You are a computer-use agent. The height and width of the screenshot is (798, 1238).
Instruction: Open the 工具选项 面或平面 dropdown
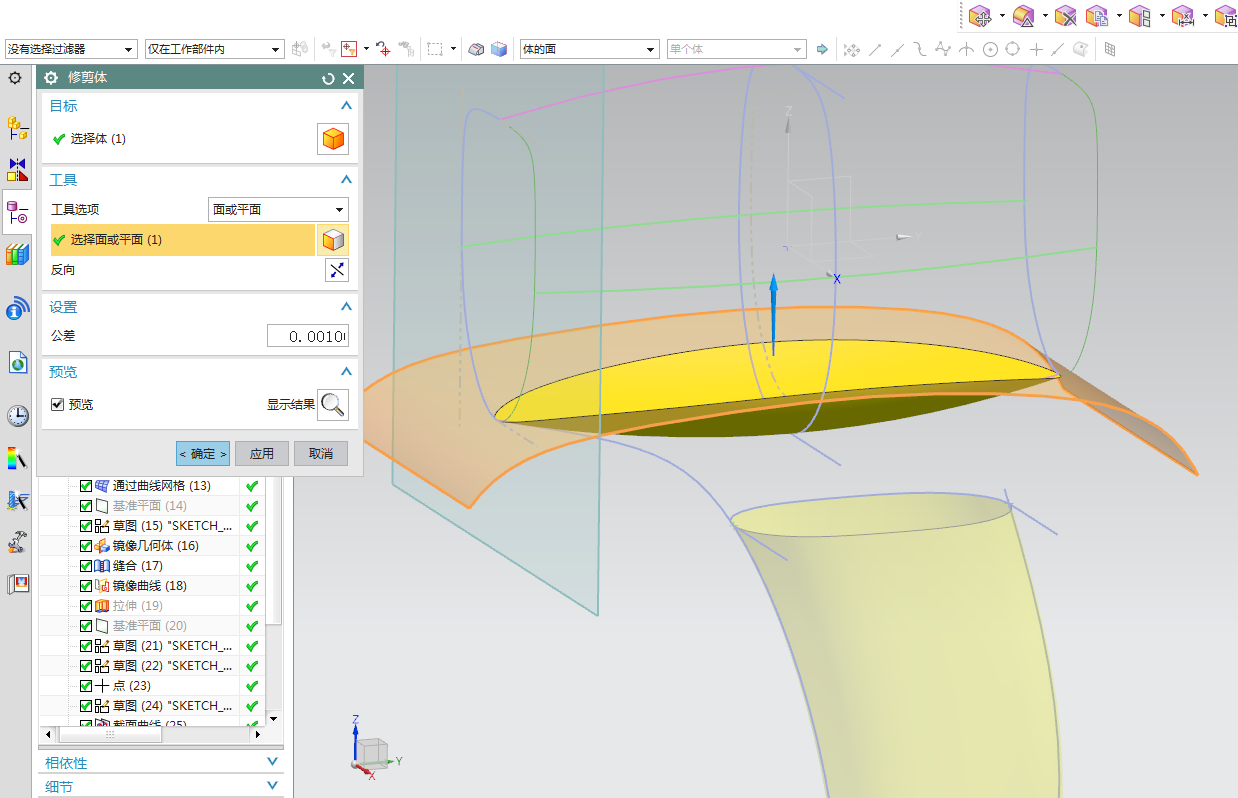277,210
